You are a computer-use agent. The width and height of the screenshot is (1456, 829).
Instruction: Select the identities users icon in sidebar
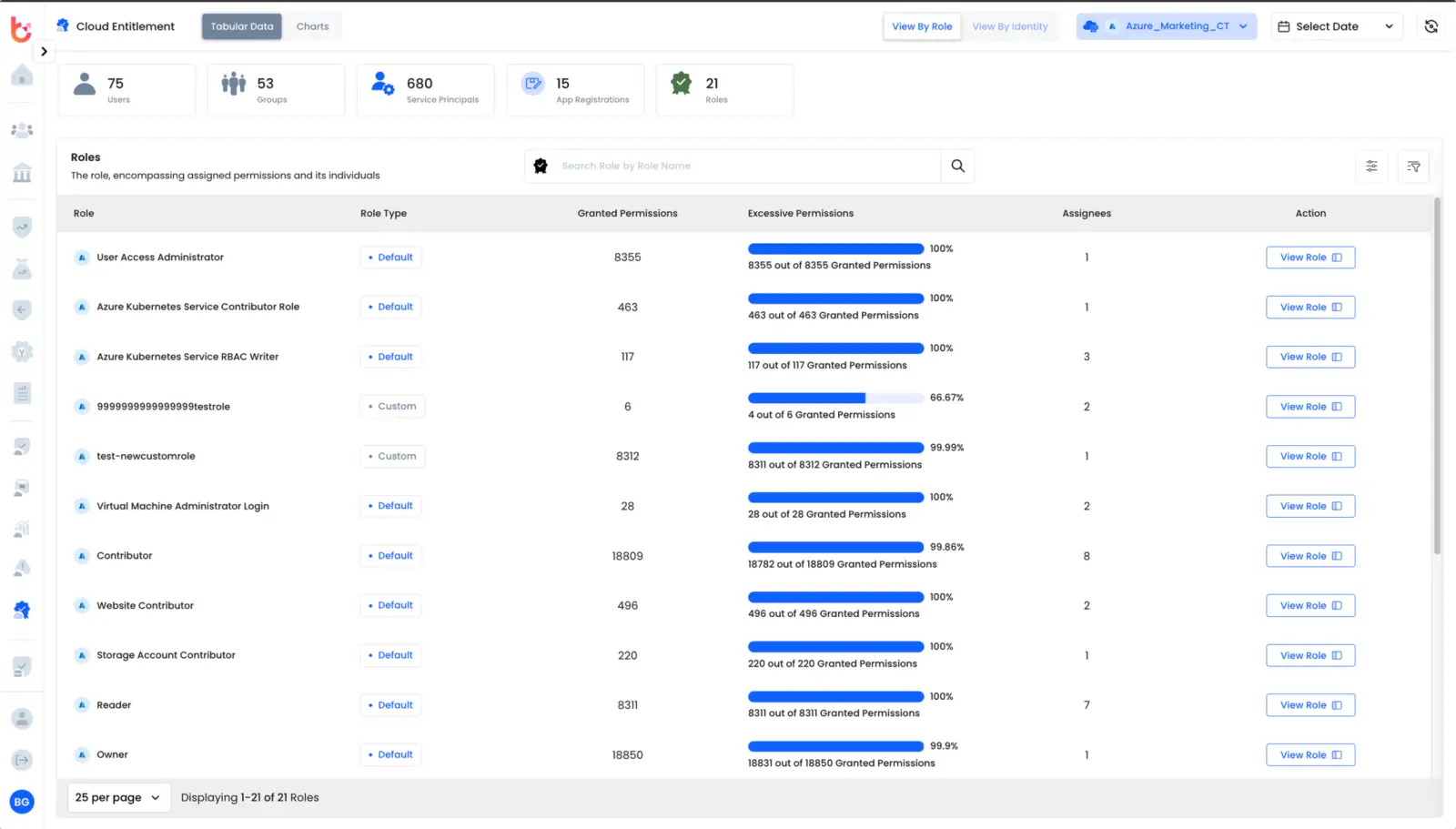[x=21, y=129]
